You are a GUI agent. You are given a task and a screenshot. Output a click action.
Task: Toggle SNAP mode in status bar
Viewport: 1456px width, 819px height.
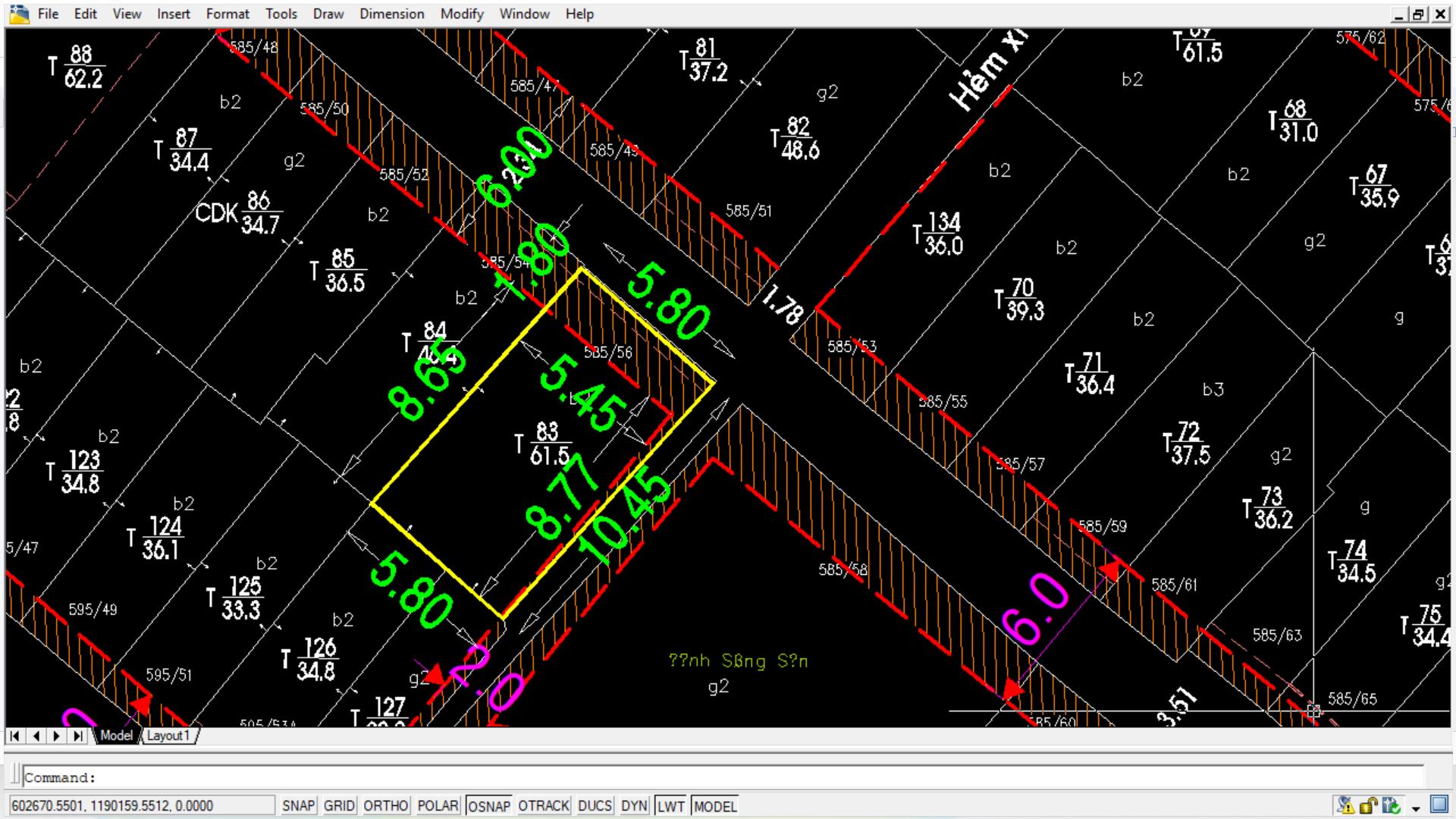(298, 806)
